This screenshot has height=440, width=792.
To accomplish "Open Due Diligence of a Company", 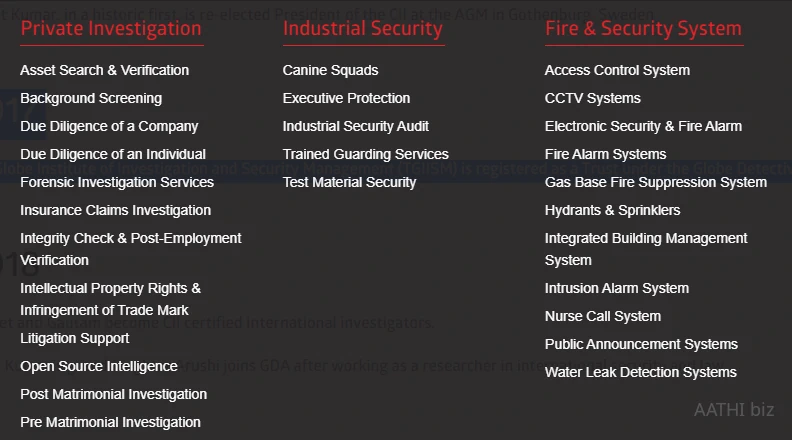I will click(109, 126).
